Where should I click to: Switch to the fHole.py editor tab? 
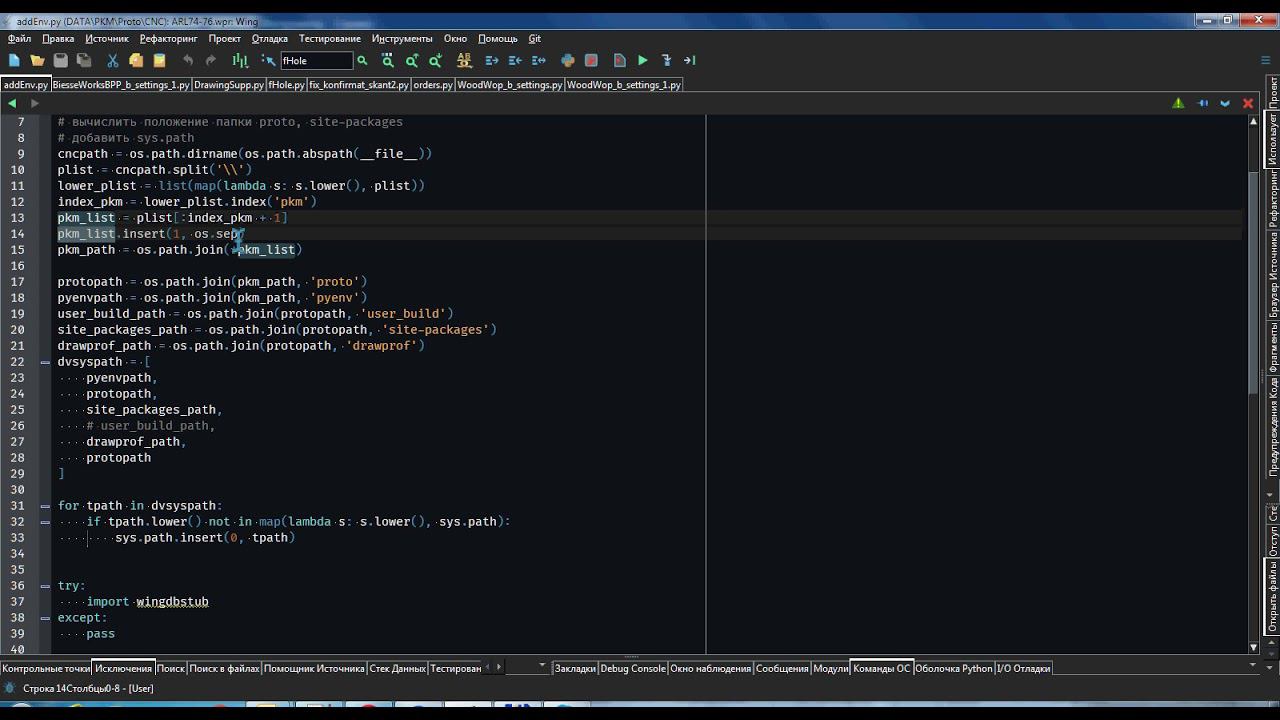click(286, 85)
